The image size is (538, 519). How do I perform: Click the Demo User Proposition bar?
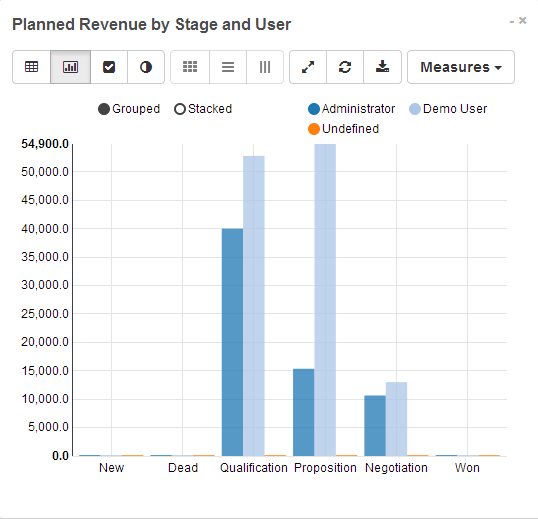325,300
